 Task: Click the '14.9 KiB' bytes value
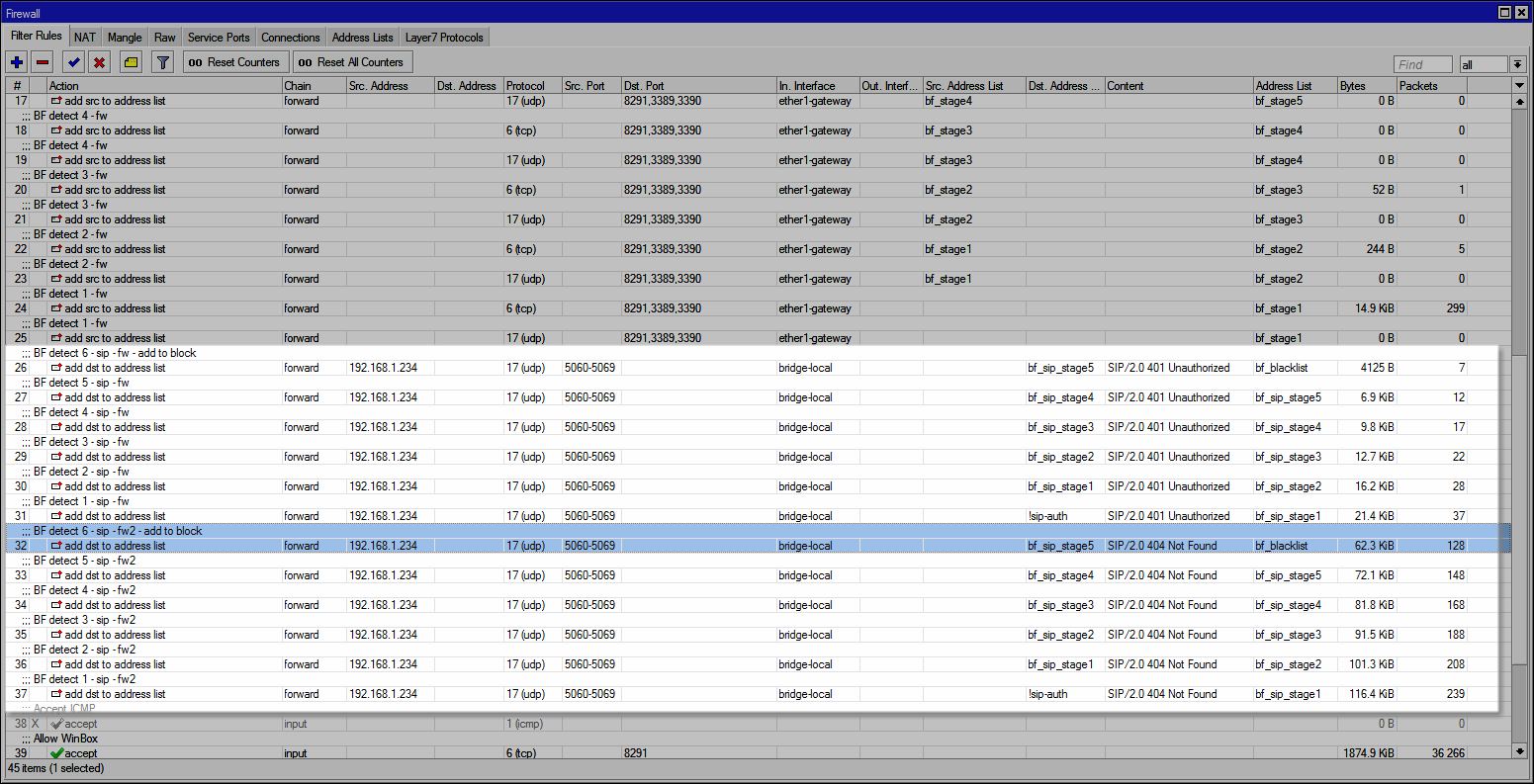tap(1374, 308)
